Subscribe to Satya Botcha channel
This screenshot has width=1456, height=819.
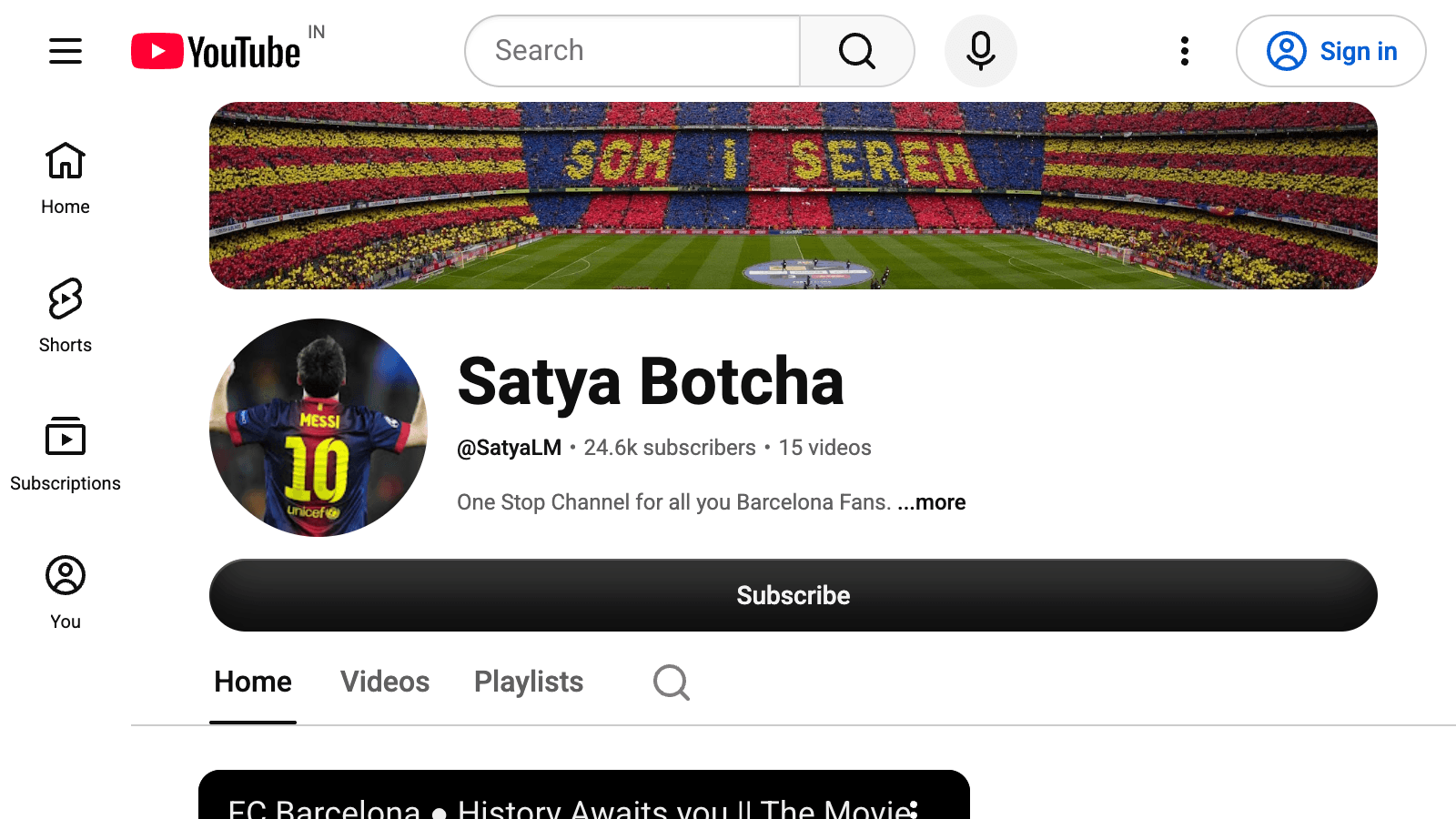click(794, 595)
